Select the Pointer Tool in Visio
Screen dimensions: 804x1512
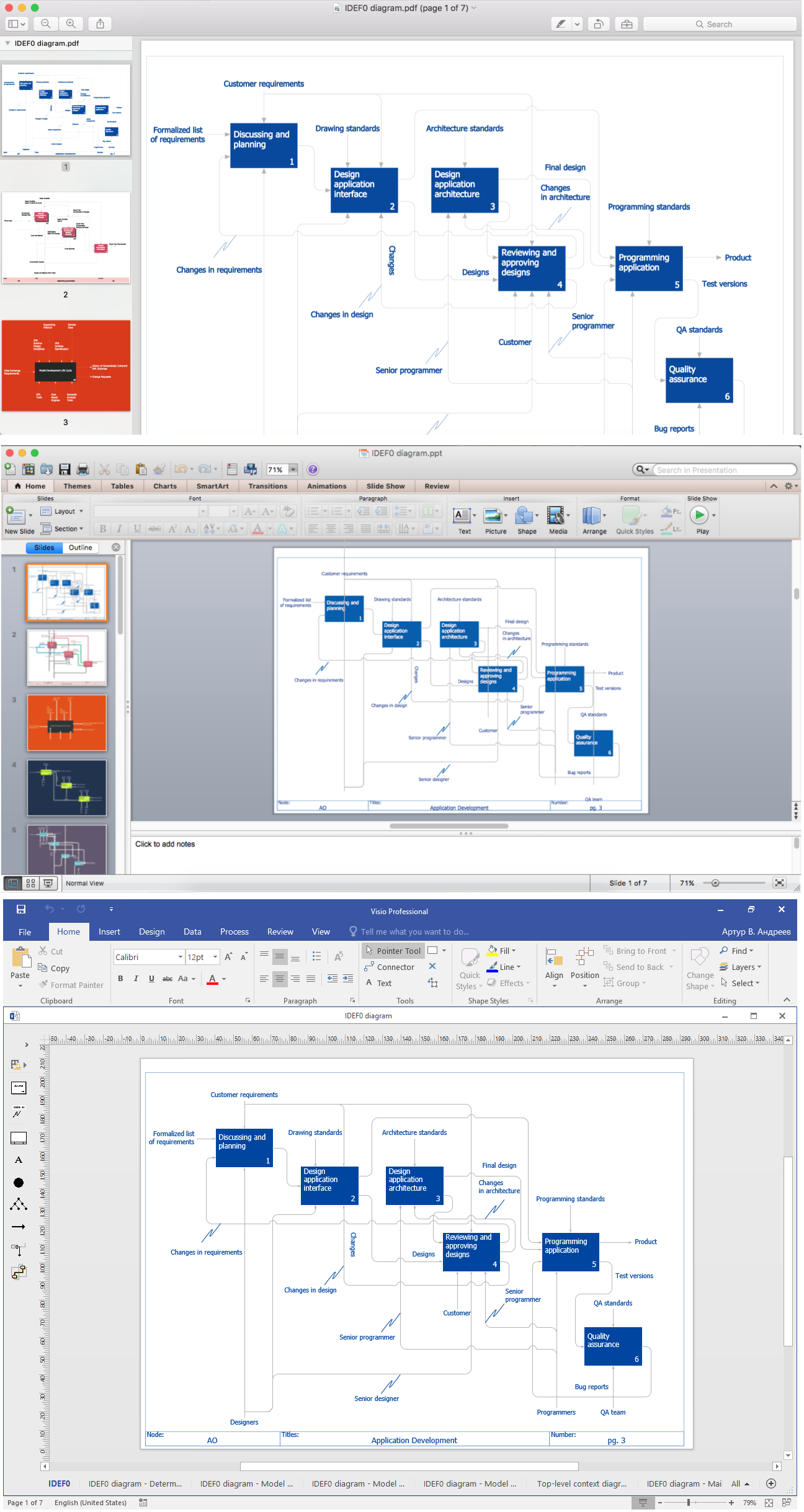point(393,951)
